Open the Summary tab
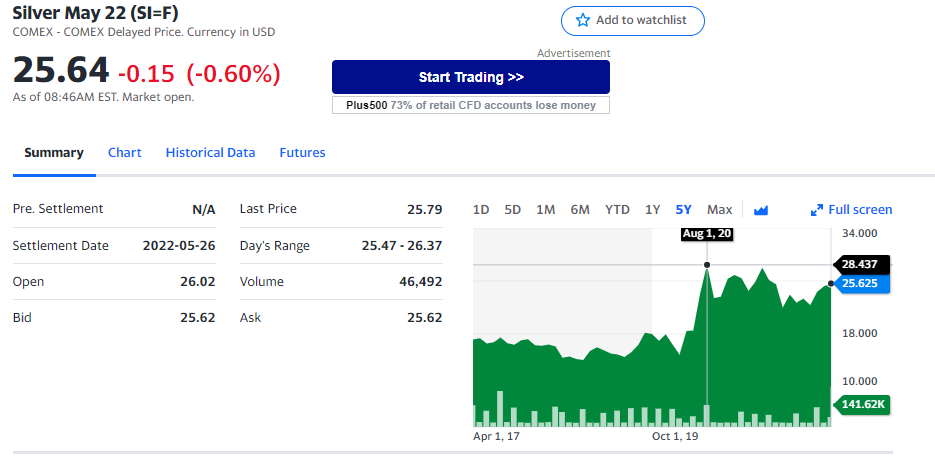The height and width of the screenshot is (474, 935). point(54,153)
